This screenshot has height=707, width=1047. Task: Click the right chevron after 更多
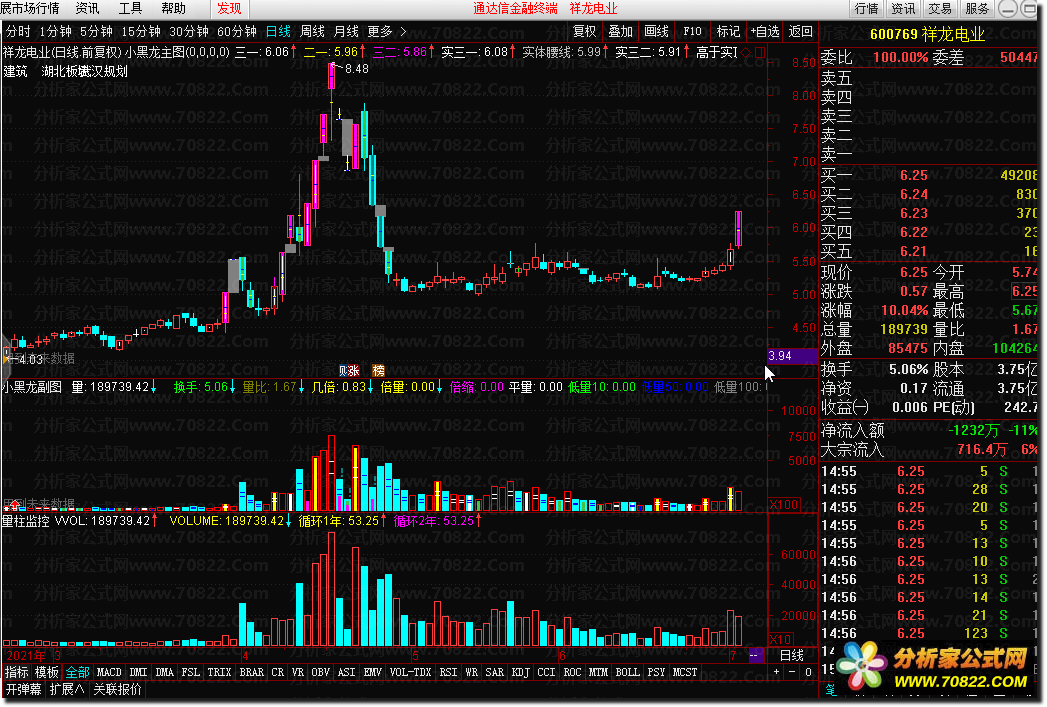click(x=403, y=31)
